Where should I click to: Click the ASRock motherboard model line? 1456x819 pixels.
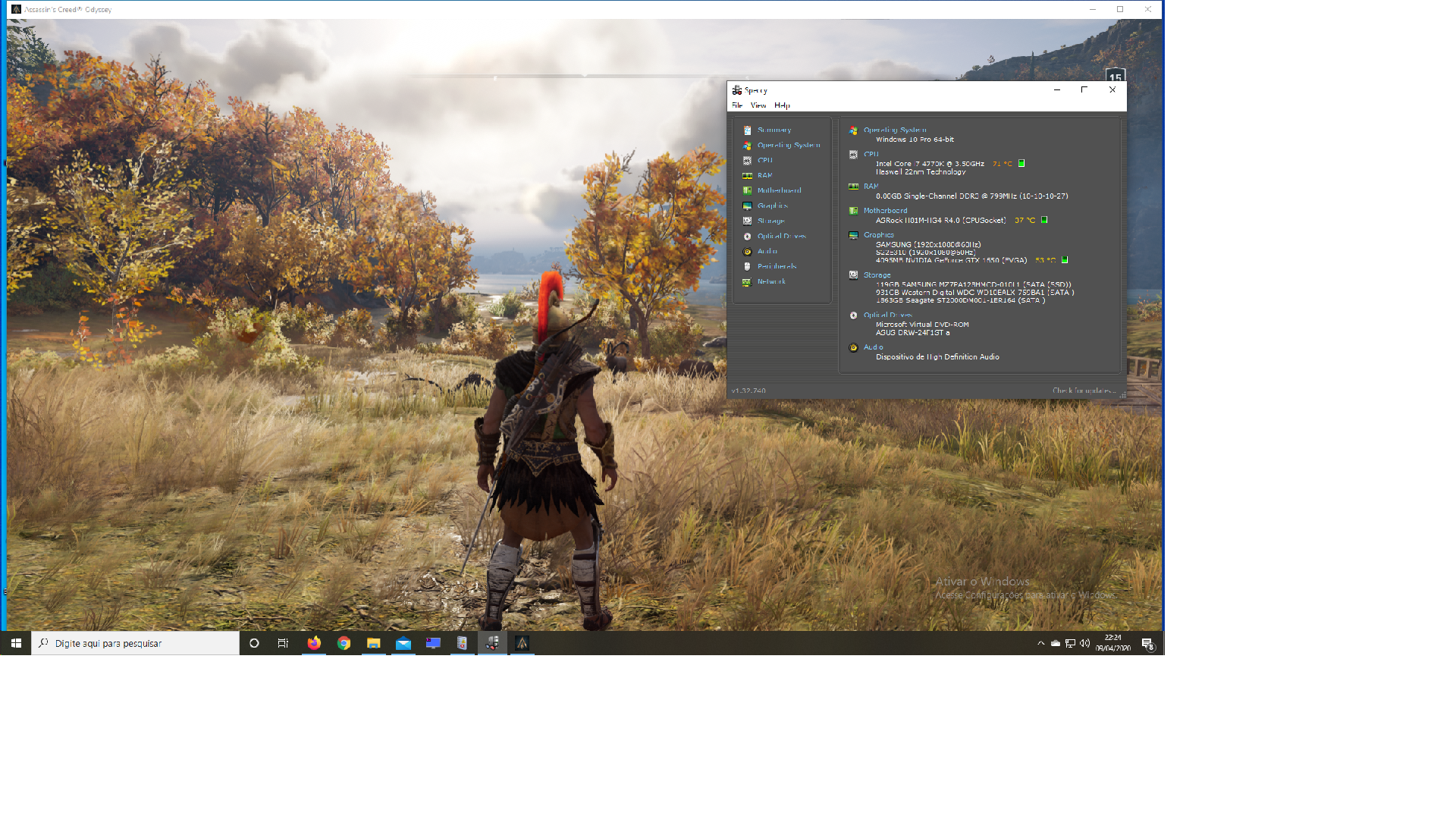(940, 221)
